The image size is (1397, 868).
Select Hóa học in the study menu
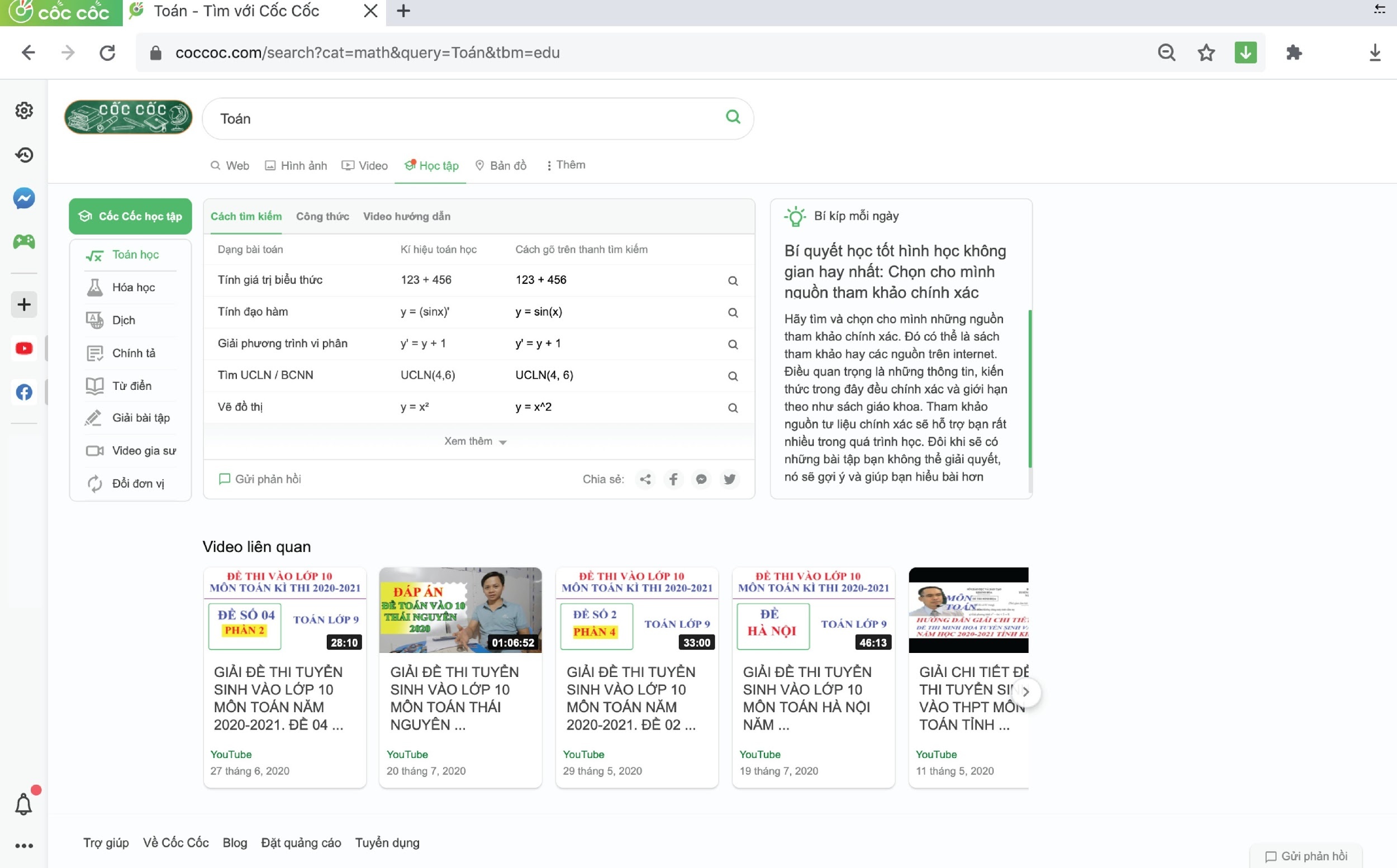133,287
